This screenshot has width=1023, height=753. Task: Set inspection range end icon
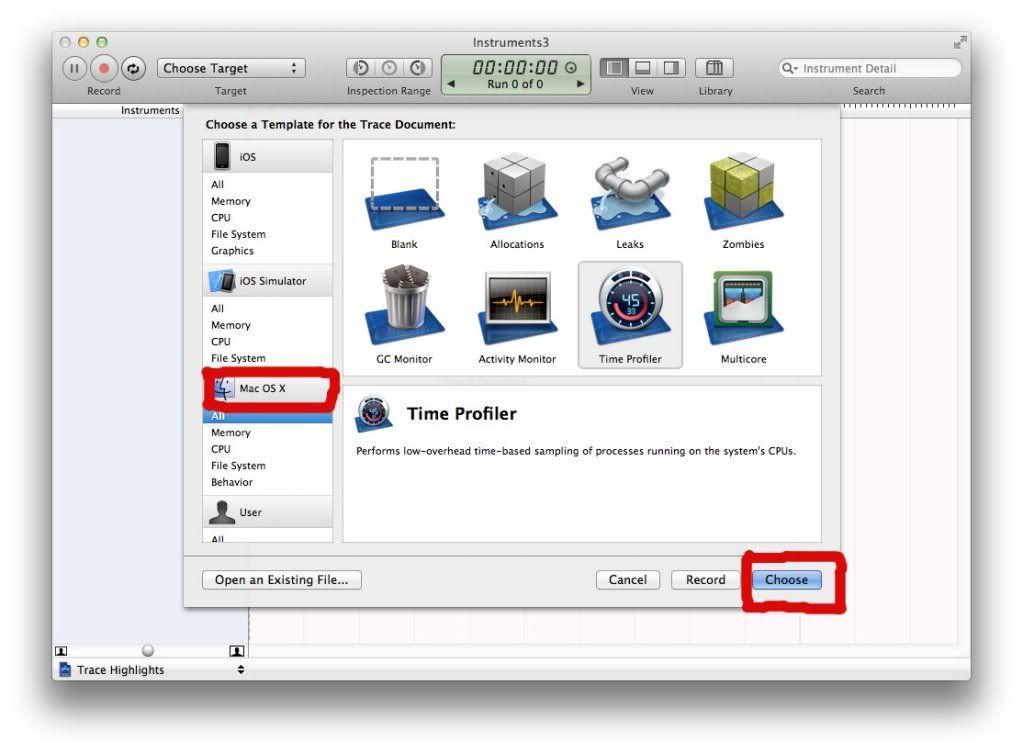[418, 68]
